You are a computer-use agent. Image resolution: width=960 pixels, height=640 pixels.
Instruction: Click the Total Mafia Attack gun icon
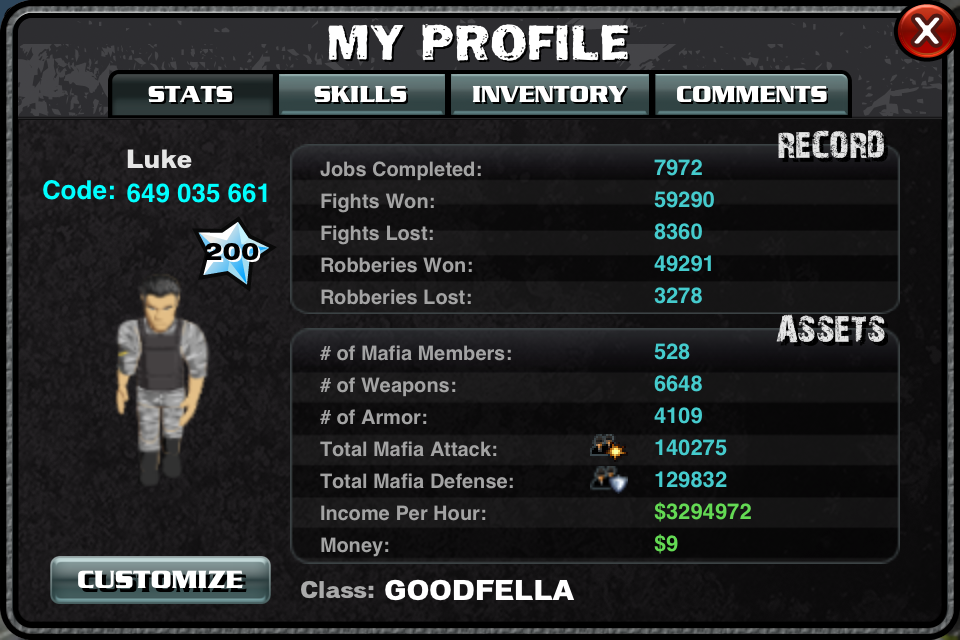(607, 446)
